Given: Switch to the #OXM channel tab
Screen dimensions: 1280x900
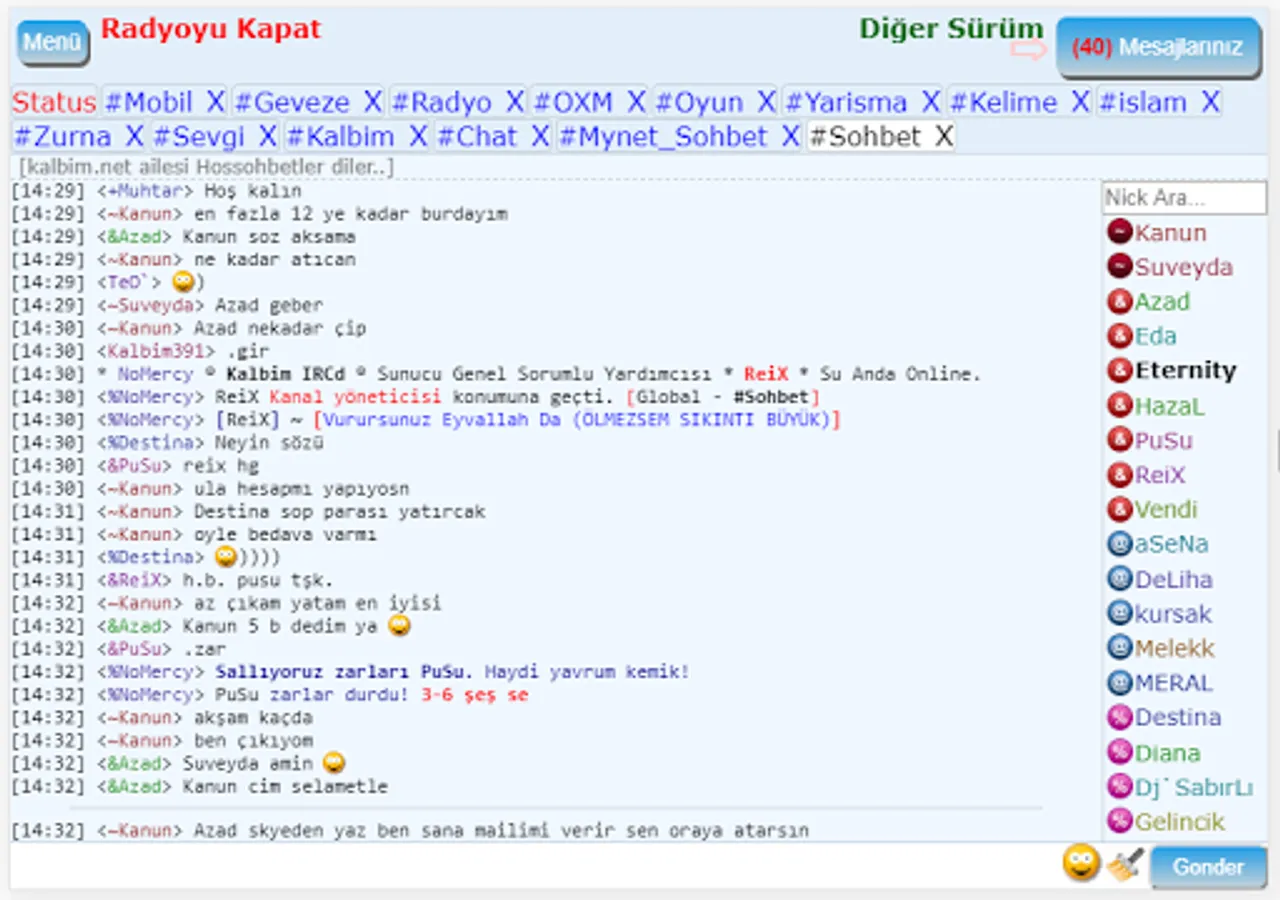Looking at the screenshot, I should pyautogui.click(x=572, y=102).
